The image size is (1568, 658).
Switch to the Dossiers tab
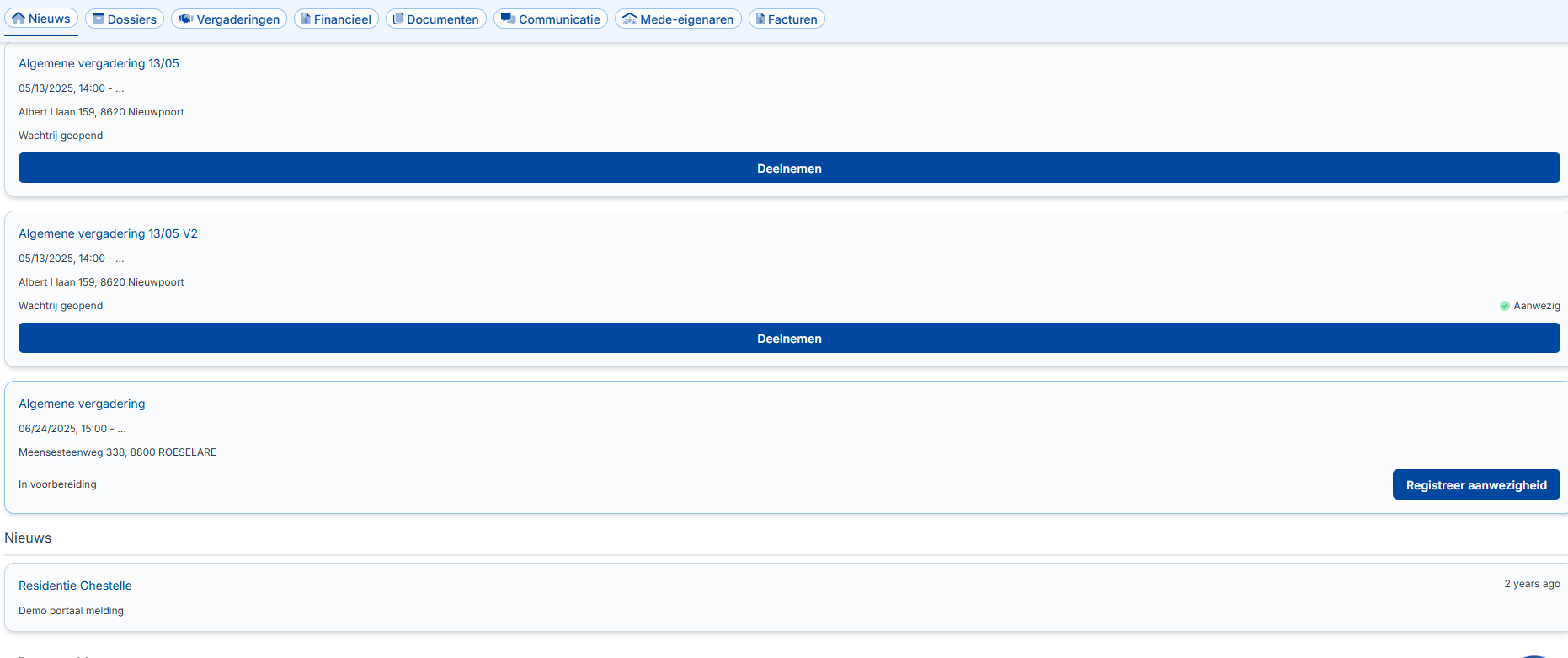[125, 19]
